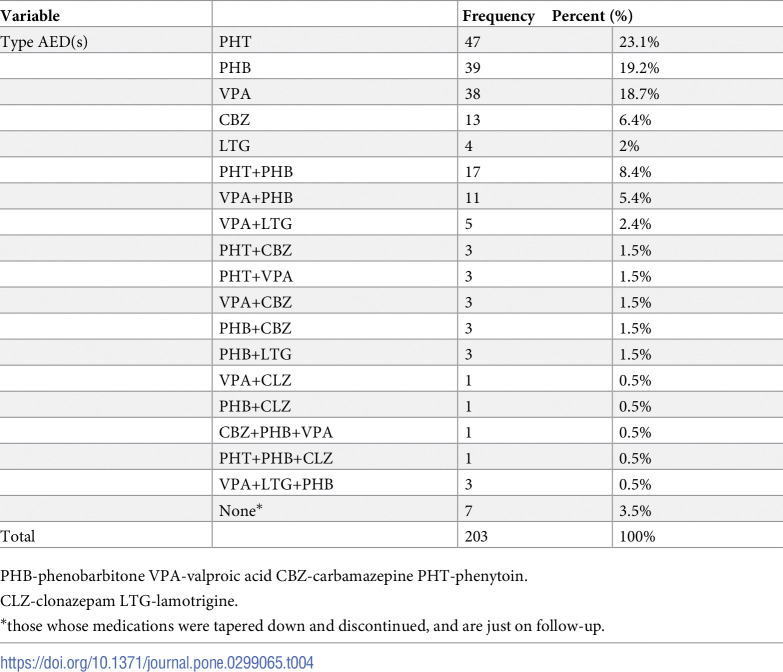This screenshot has width=783, height=672.
Task: Click the Frequency column header
Action: [498, 15]
